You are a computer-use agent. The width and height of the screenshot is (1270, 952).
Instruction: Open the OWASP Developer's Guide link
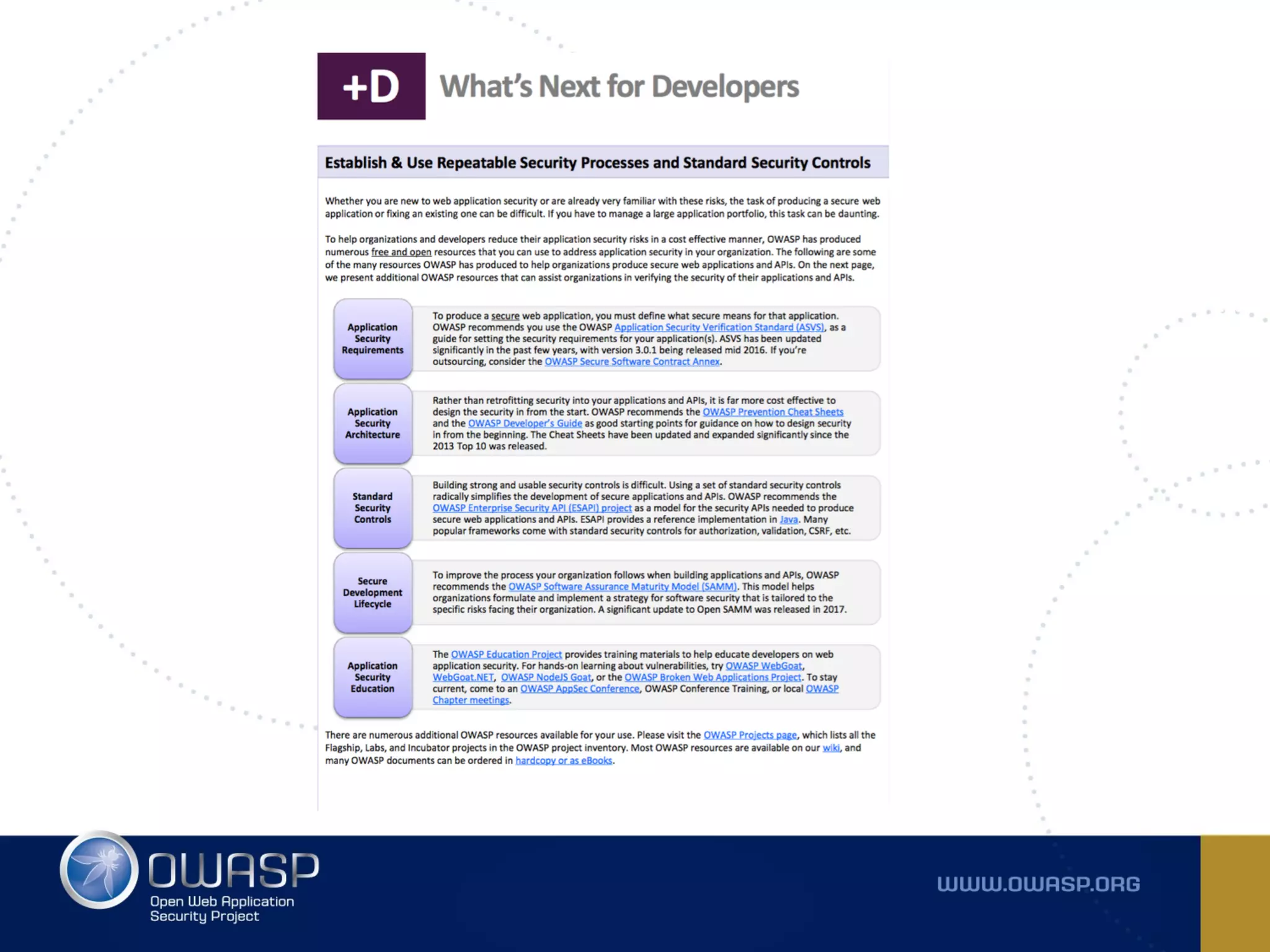(525, 423)
